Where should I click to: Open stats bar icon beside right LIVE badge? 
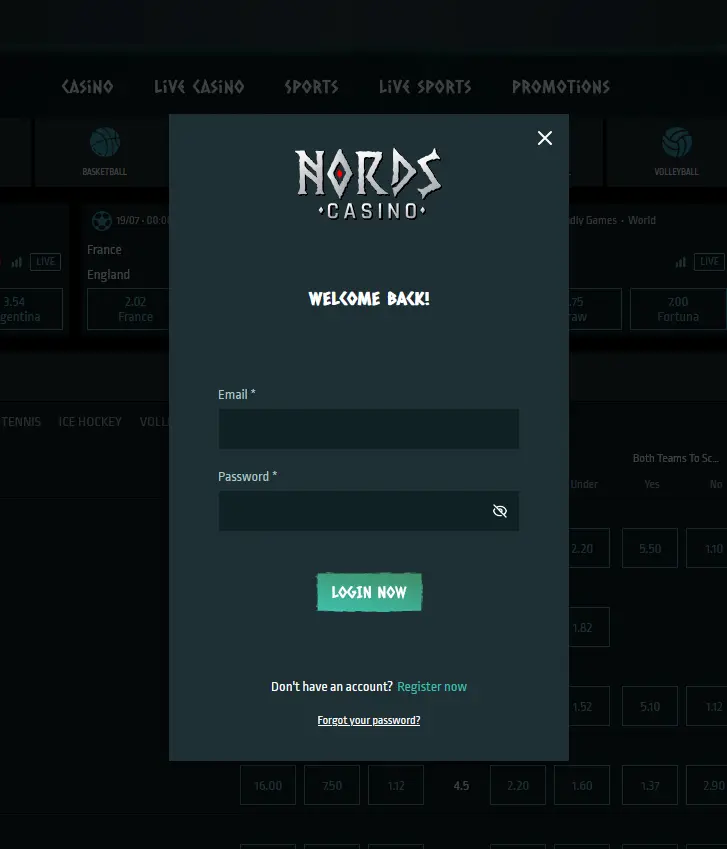point(680,263)
